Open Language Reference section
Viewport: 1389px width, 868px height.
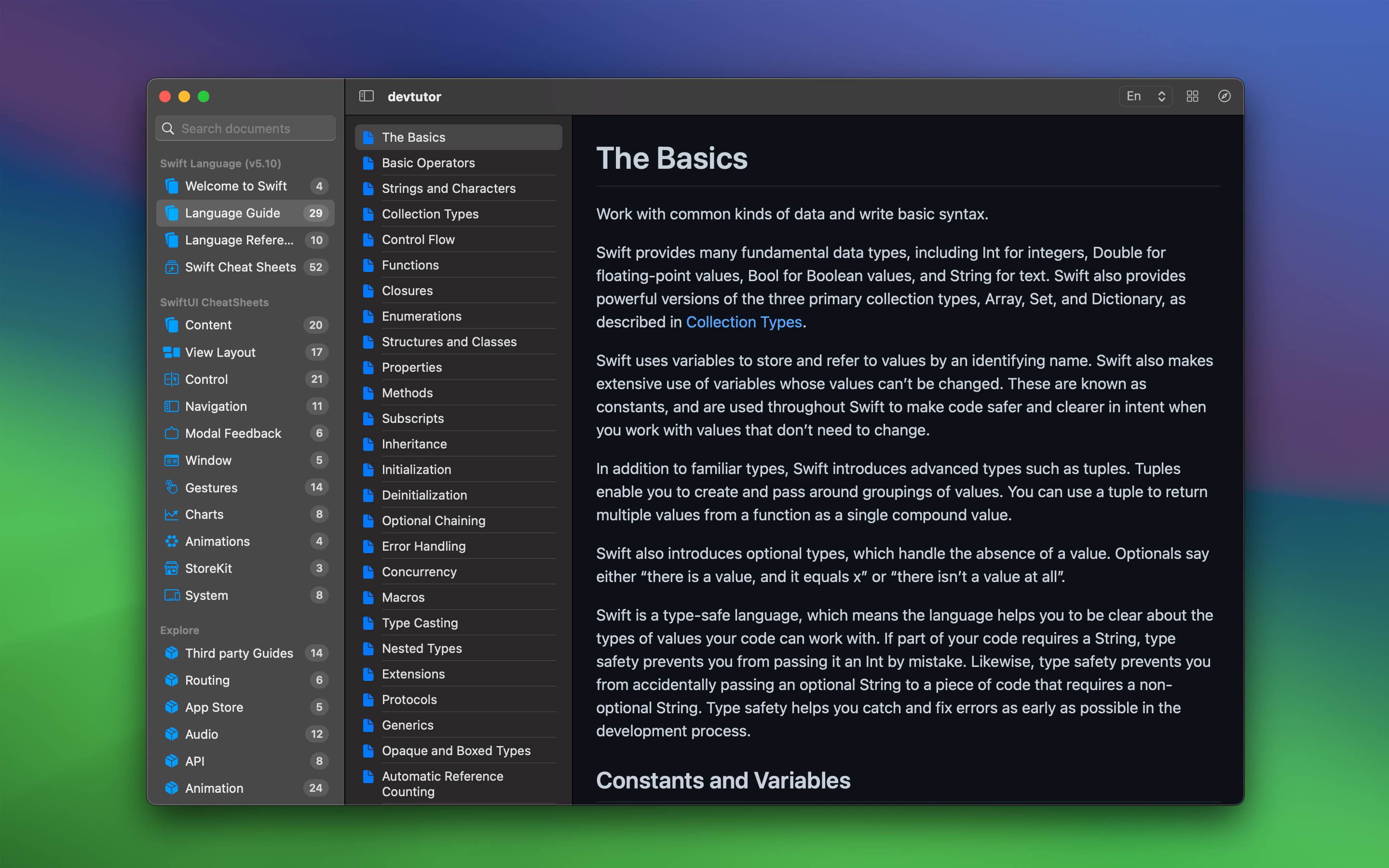(239, 240)
